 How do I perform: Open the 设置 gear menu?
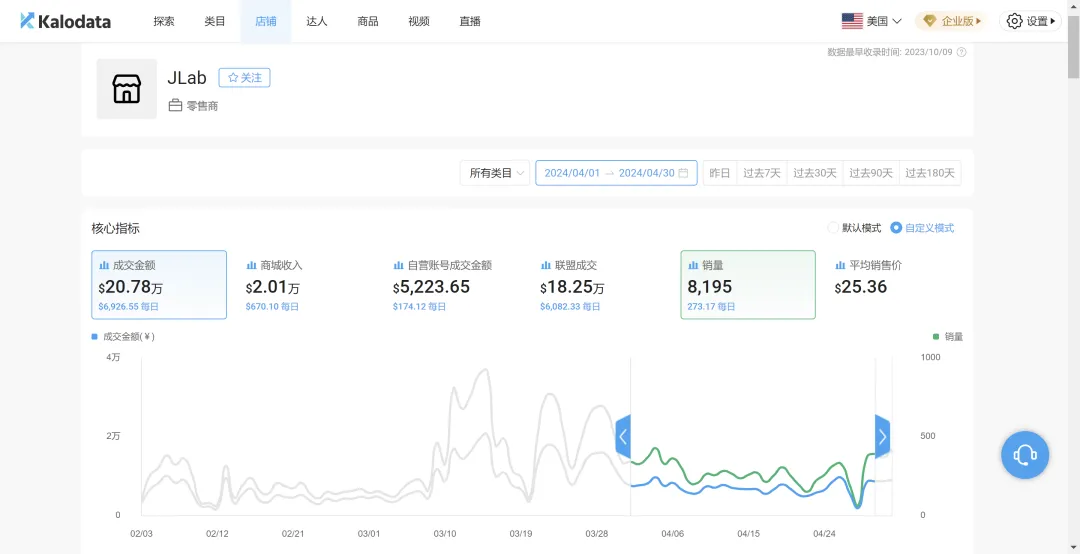tap(1030, 21)
